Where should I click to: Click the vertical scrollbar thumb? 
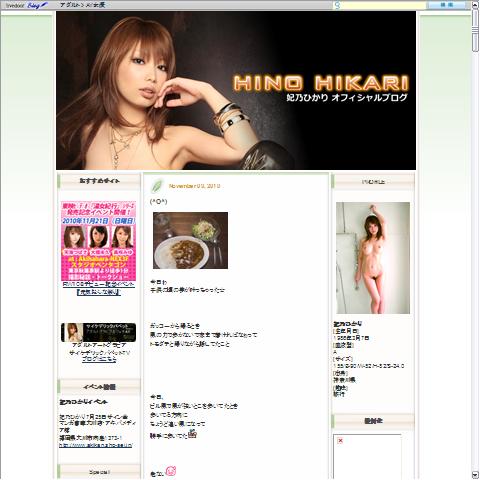coord(476,30)
